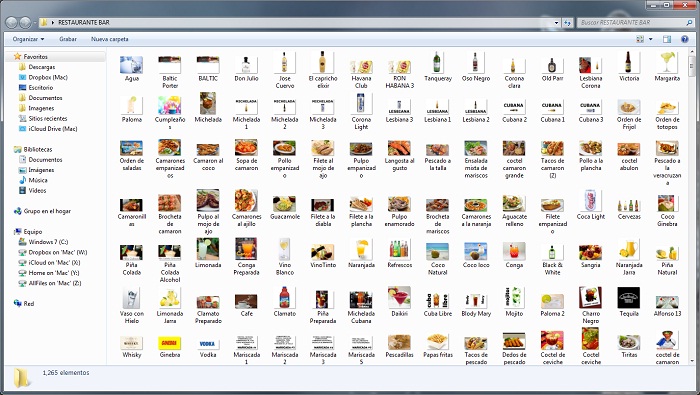Viewport: 700px width, 395px height.
Task: Select the Corona Light can icon
Action: 361,104
